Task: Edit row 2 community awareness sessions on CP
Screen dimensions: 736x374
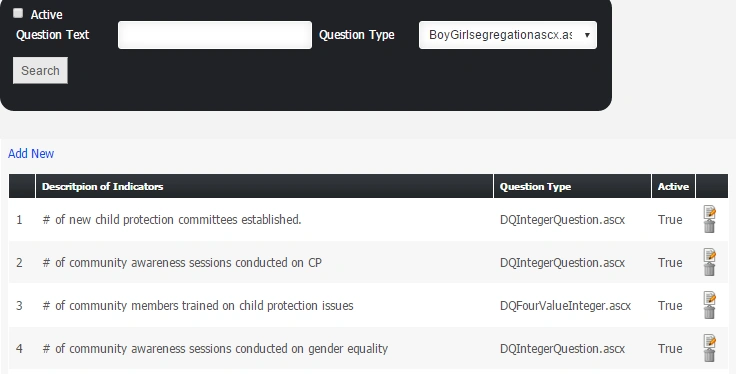Action: pos(710,255)
